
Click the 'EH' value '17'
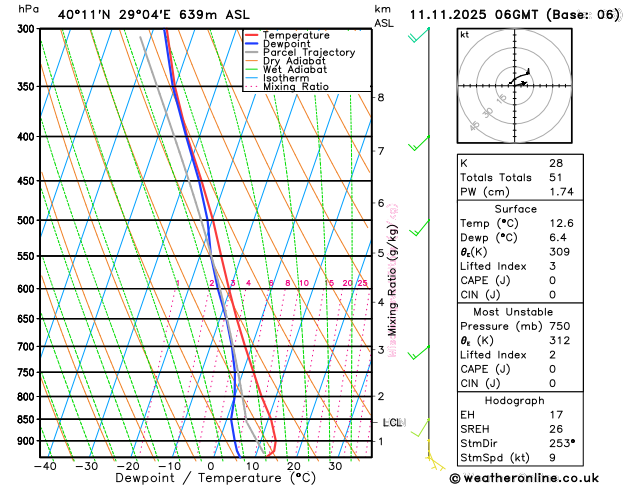coord(556,415)
